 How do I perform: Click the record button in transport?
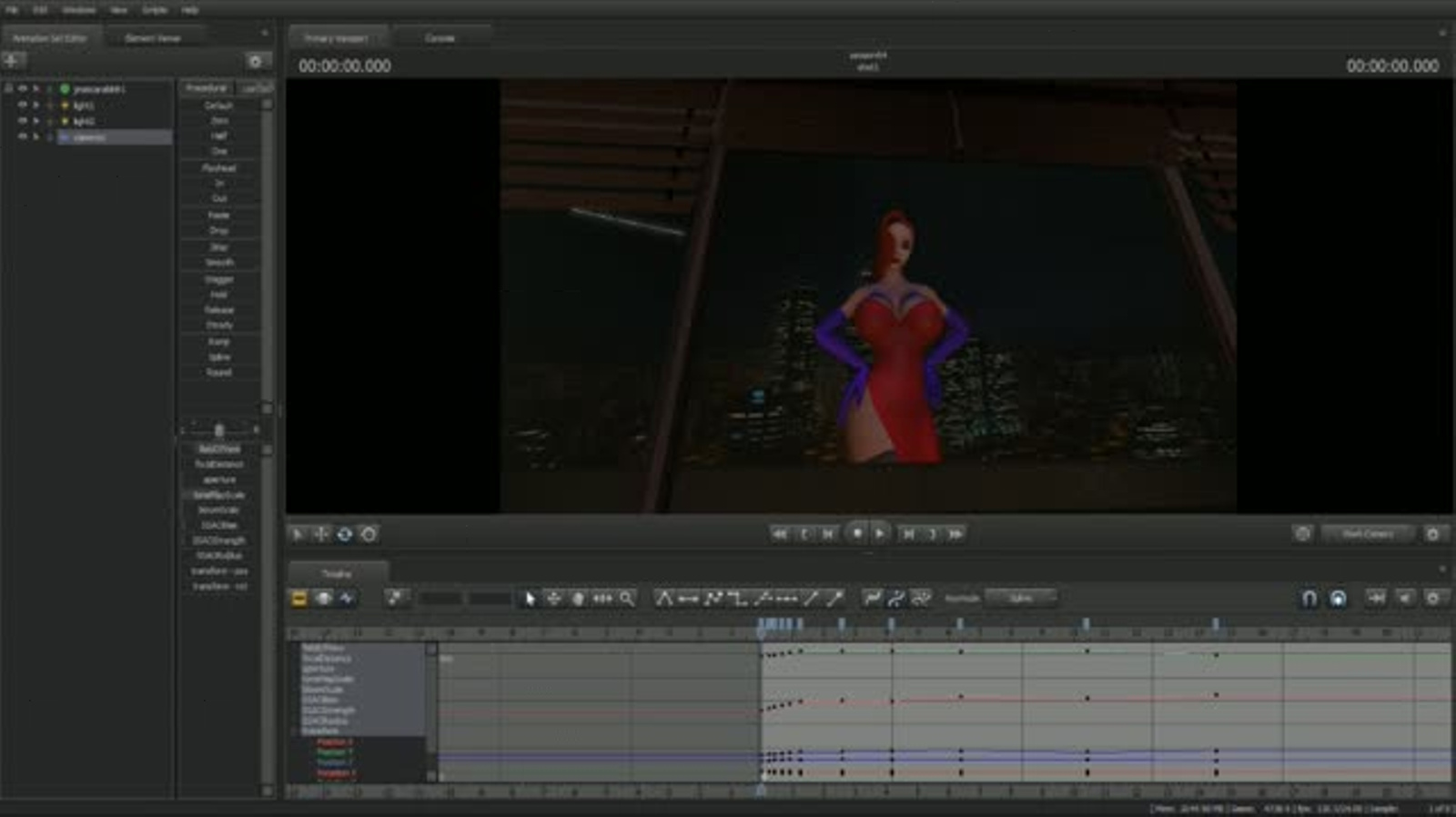pos(856,533)
